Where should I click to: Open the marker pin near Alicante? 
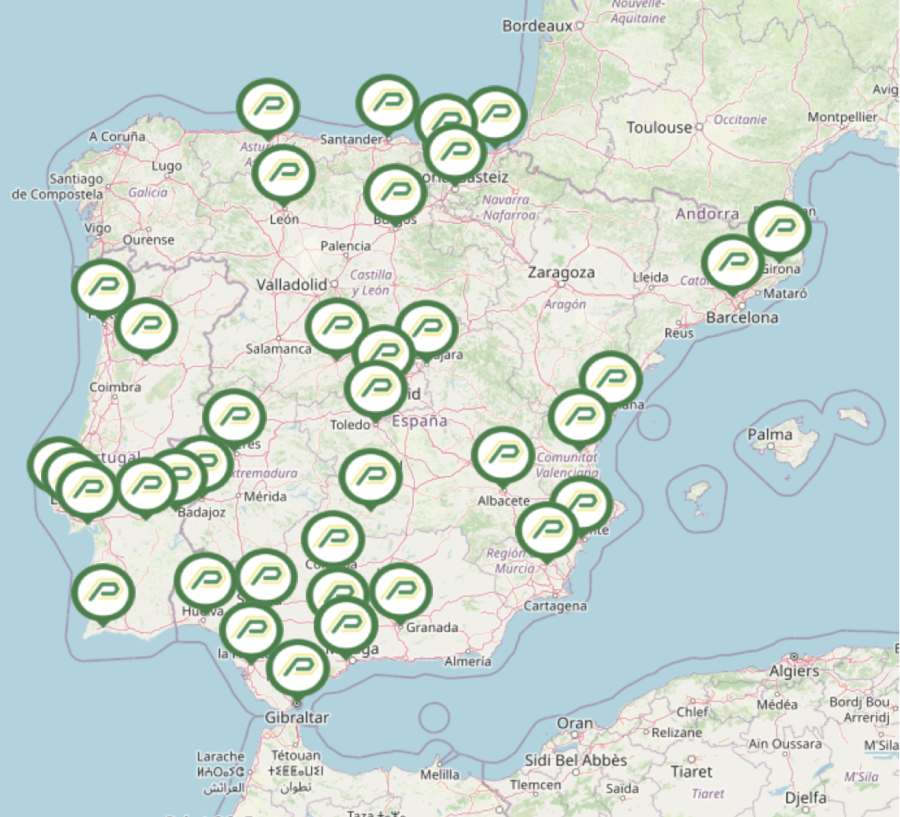click(x=581, y=503)
